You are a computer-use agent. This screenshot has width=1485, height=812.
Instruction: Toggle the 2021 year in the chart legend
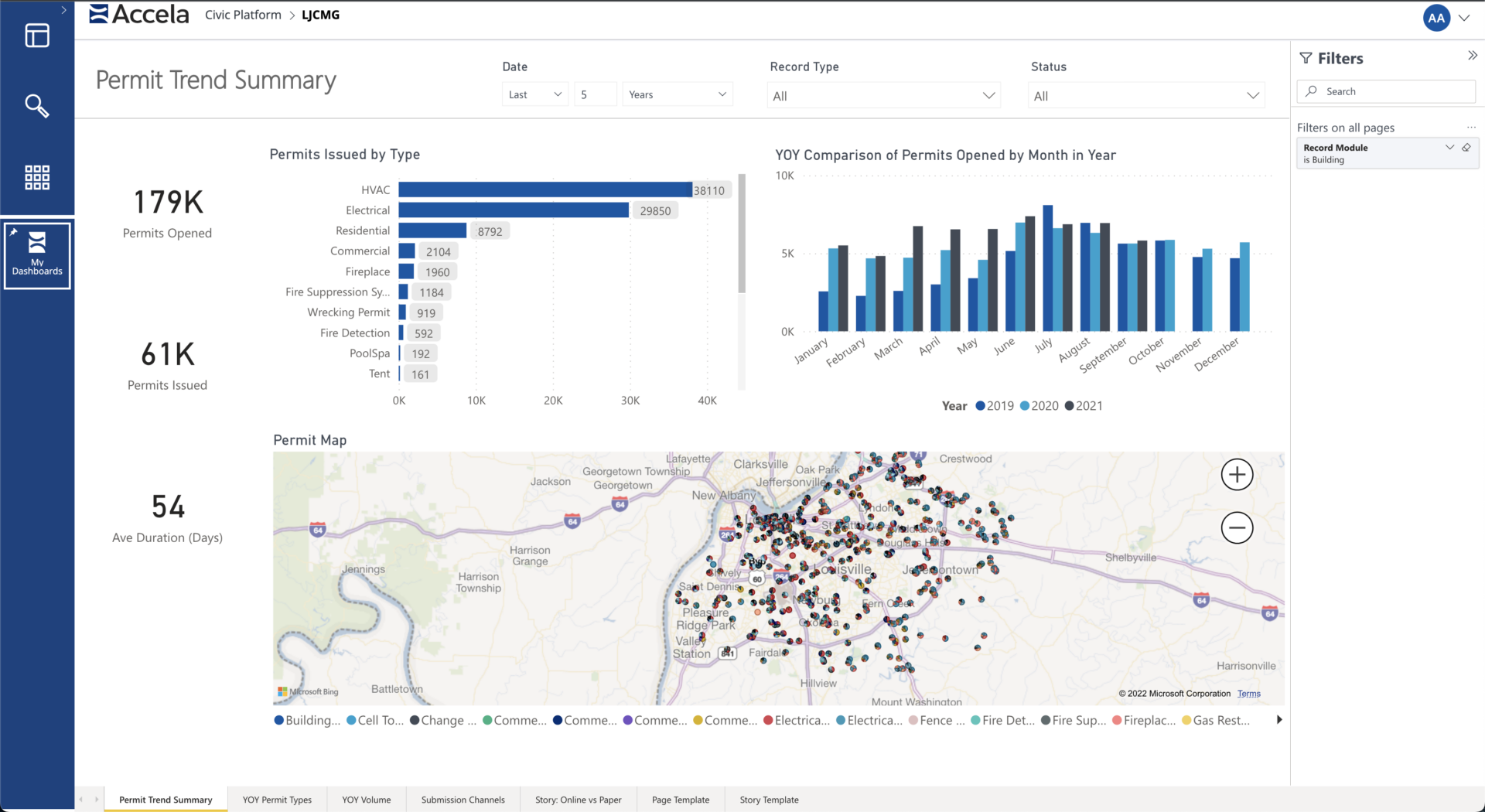click(1084, 405)
